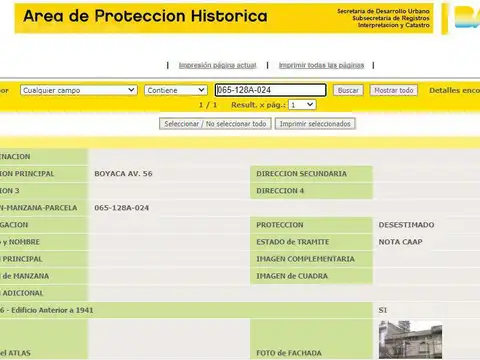480x360 pixels.
Task: Click the 'Edificio Anterior a 1941' row
Action: [186, 310]
